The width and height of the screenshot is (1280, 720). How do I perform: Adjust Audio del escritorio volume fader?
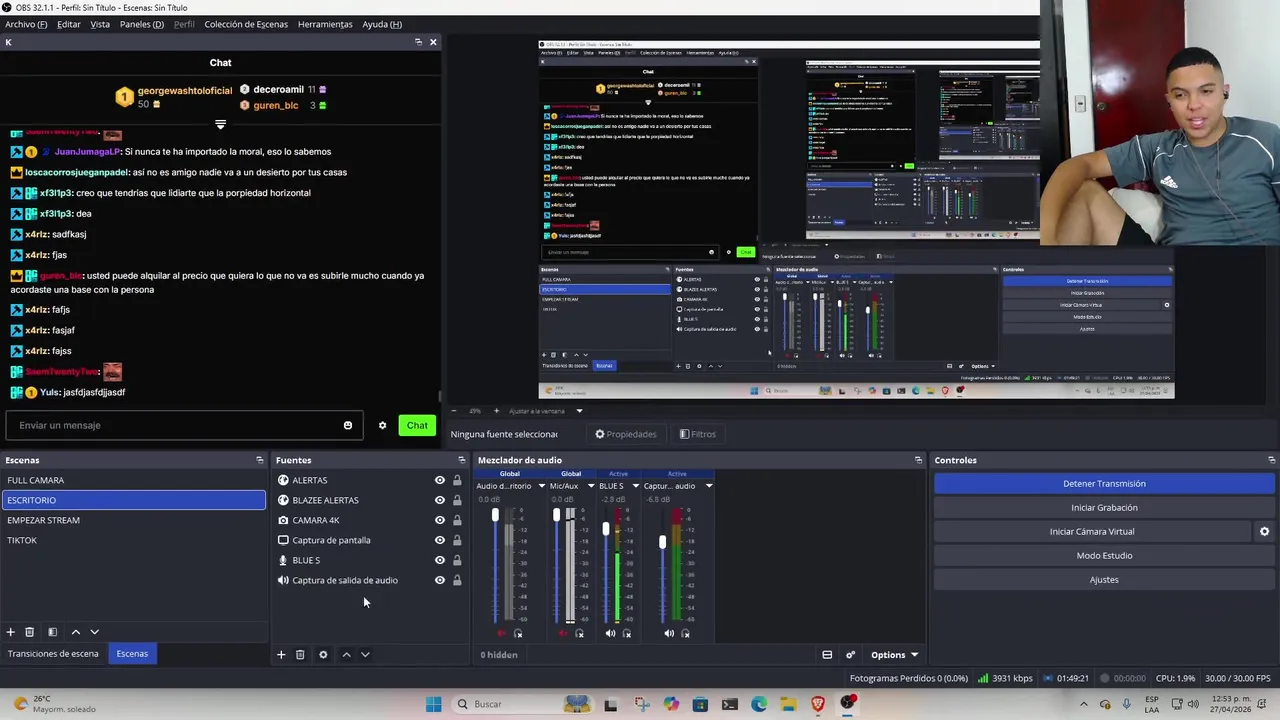(495, 515)
